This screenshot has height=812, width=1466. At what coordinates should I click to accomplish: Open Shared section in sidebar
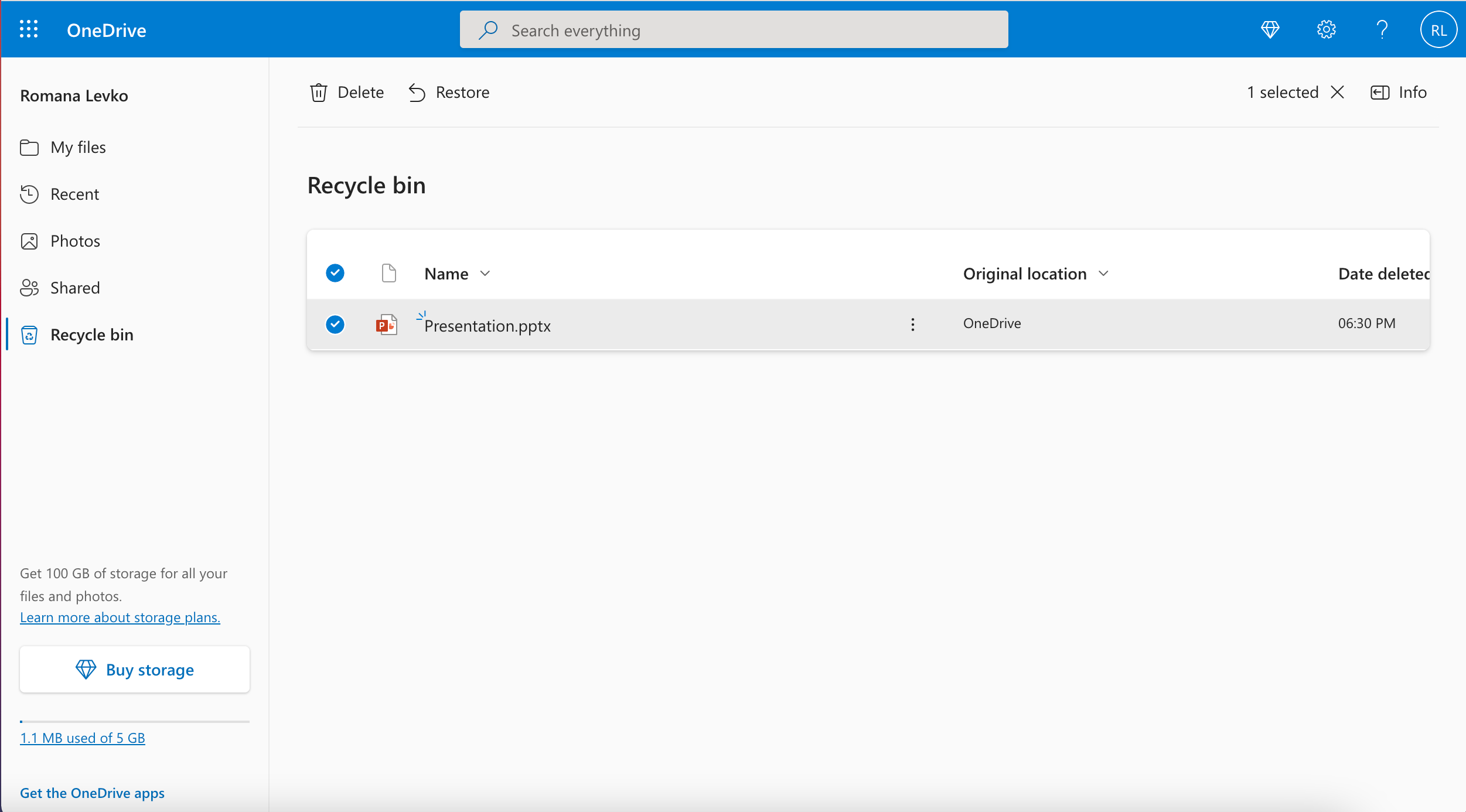point(75,287)
